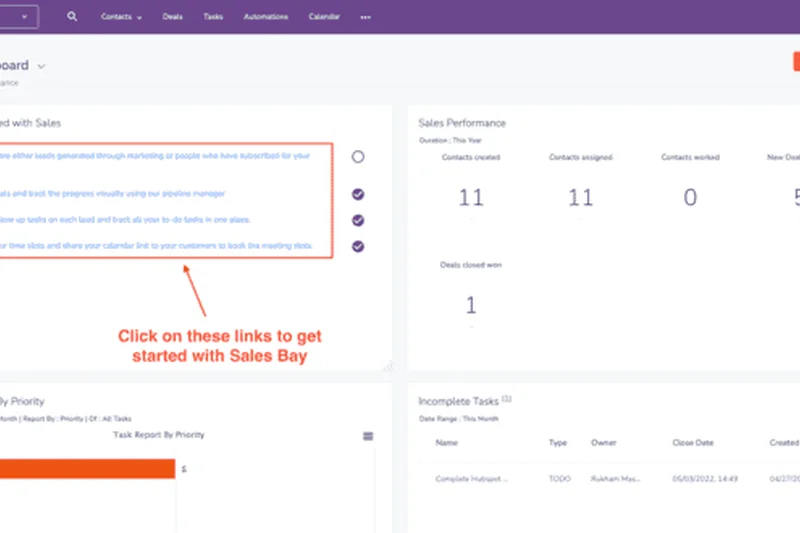The height and width of the screenshot is (533, 800).
Task: Toggle the checked circle for pipeline manager step
Action: 358,194
